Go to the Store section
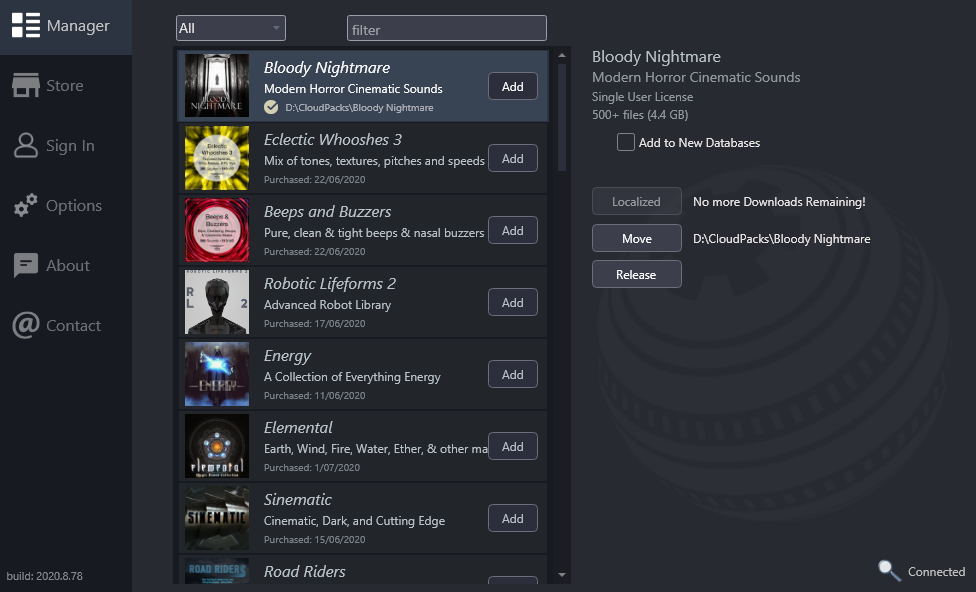This screenshot has height=592, width=976. [66, 85]
